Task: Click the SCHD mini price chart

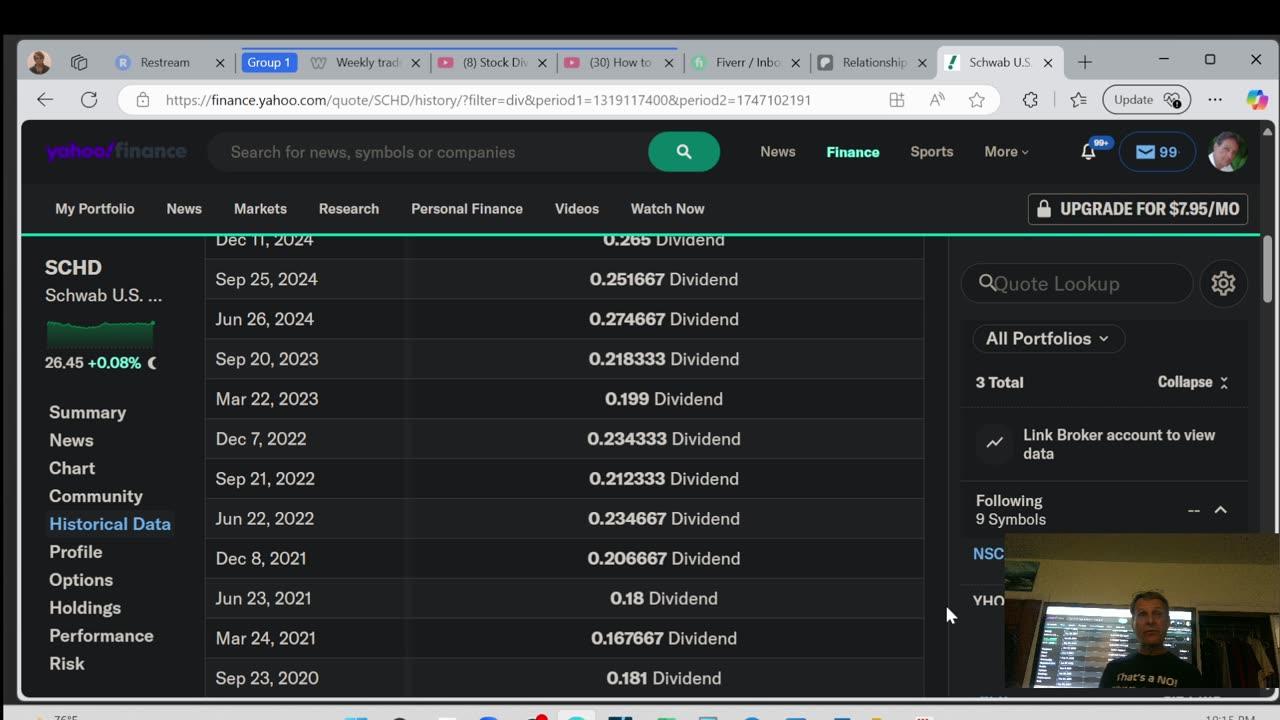Action: [x=101, y=334]
